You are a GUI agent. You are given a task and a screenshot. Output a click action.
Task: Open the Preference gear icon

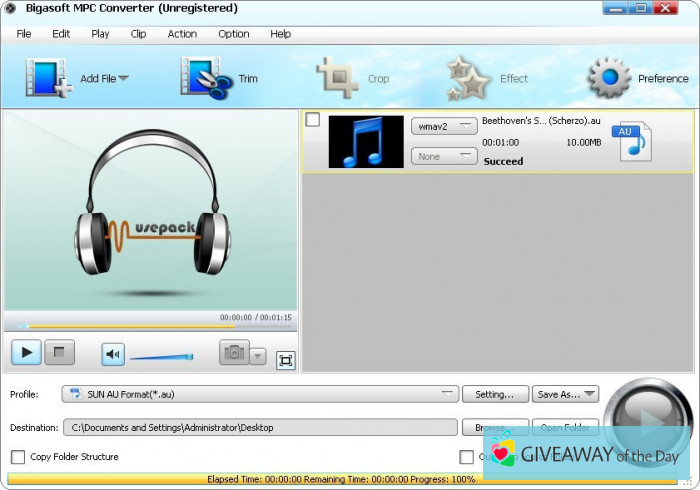click(x=607, y=78)
